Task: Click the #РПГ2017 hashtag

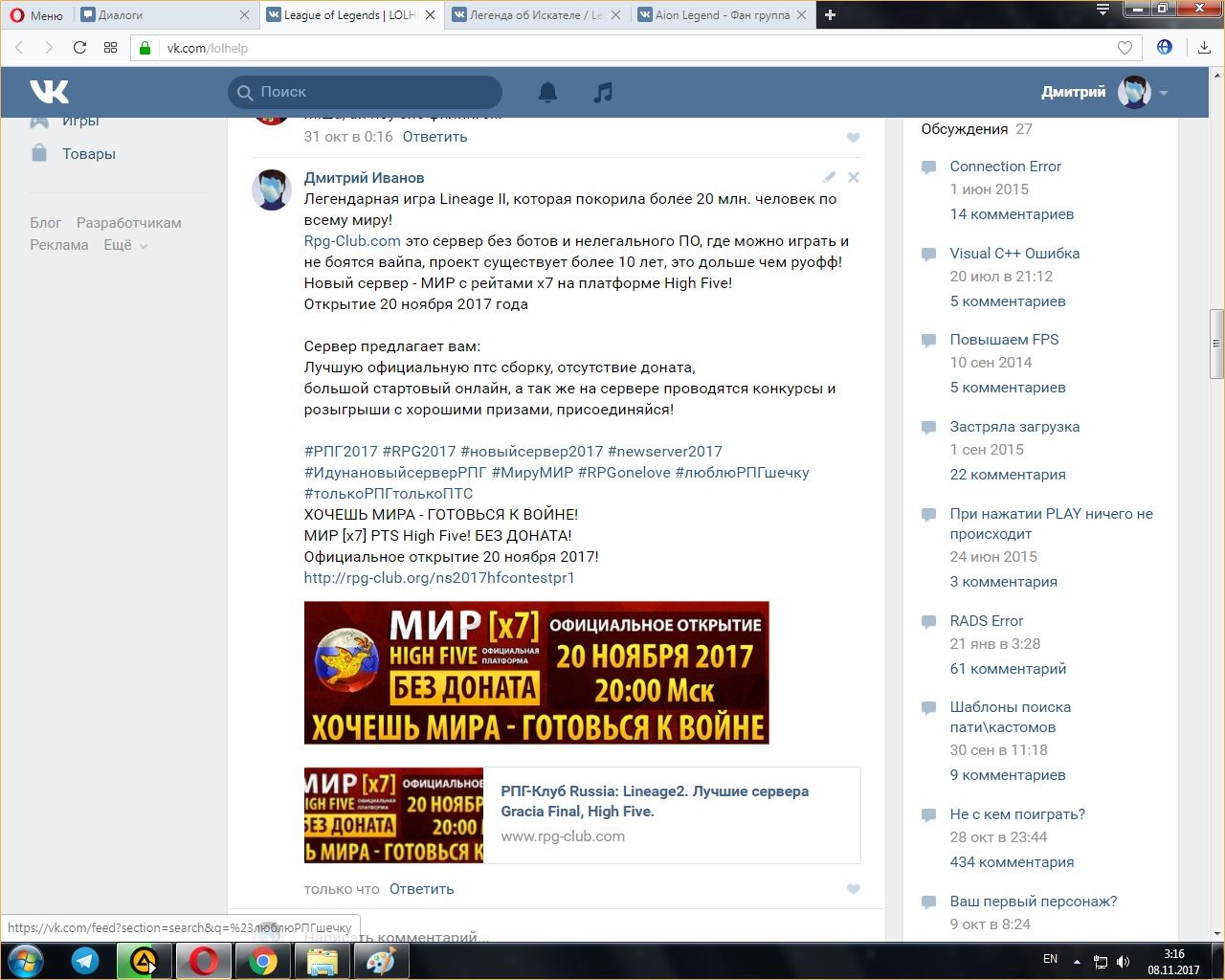Action: click(341, 452)
